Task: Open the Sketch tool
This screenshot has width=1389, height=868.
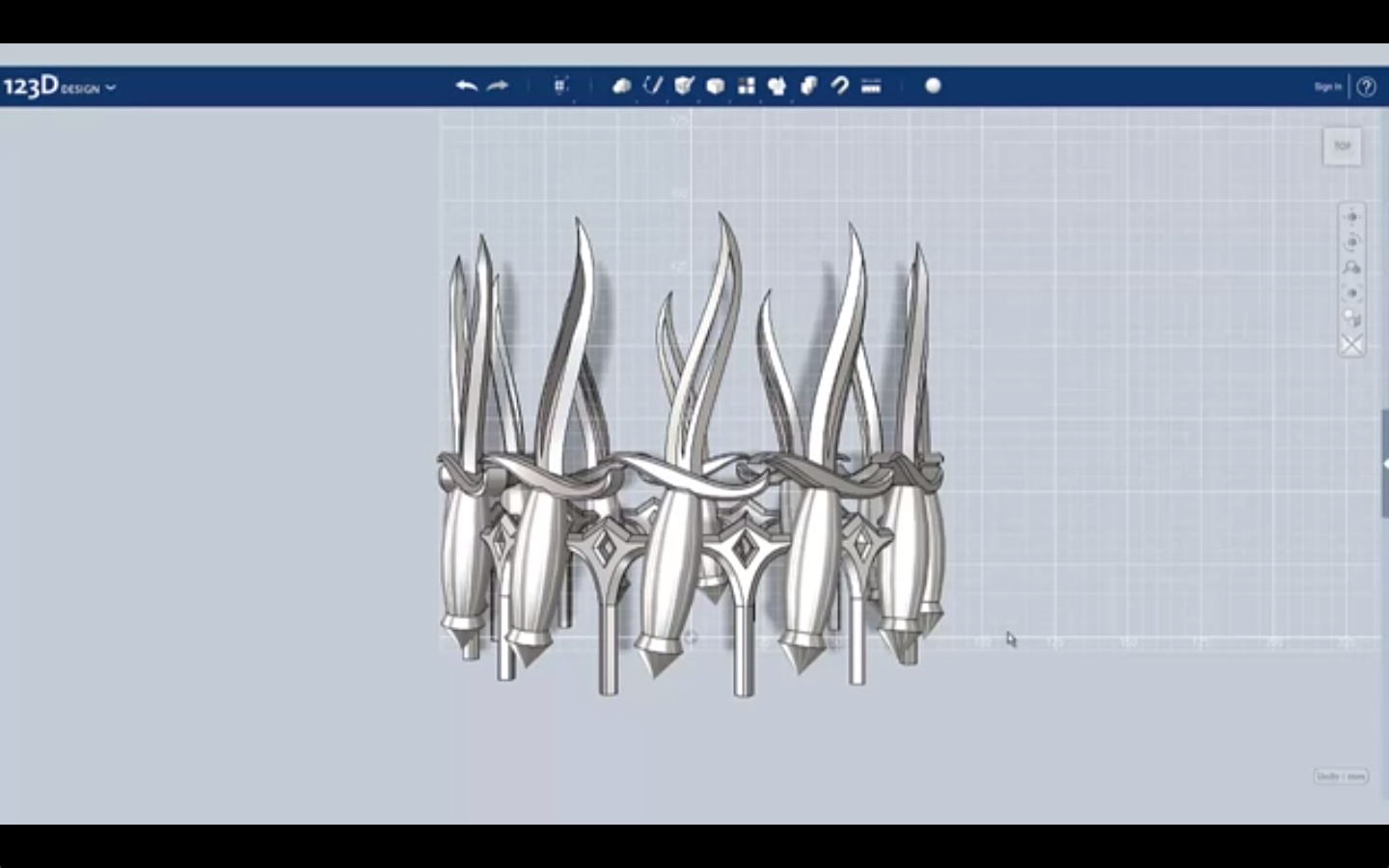Action: coord(653,86)
